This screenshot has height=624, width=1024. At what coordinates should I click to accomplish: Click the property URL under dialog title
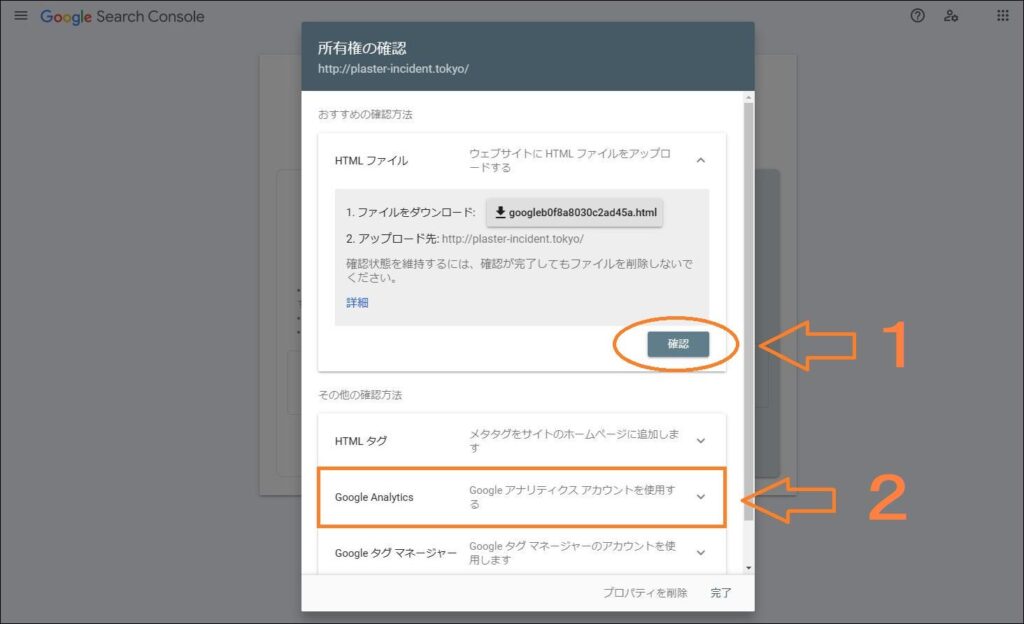[x=393, y=69]
